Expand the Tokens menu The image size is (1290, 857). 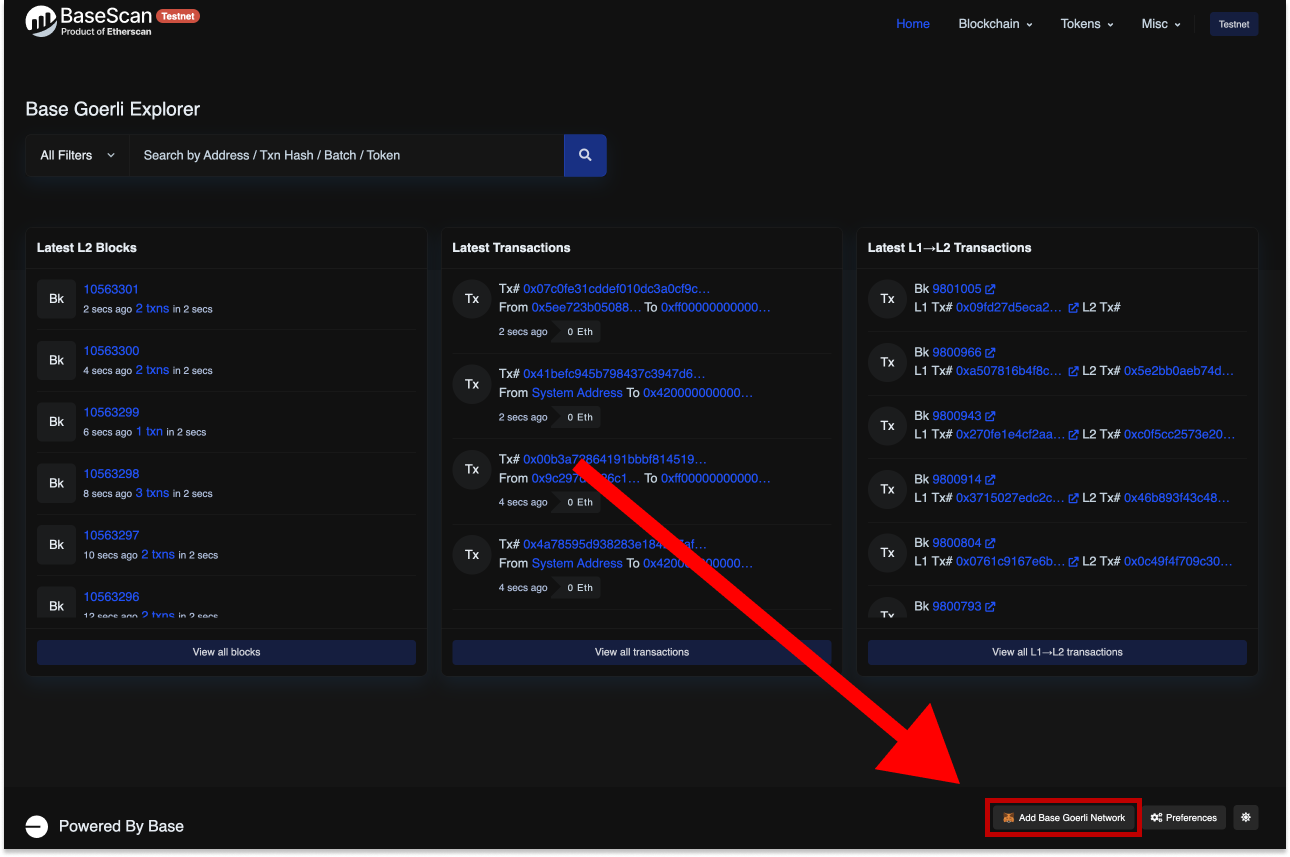pos(1087,24)
